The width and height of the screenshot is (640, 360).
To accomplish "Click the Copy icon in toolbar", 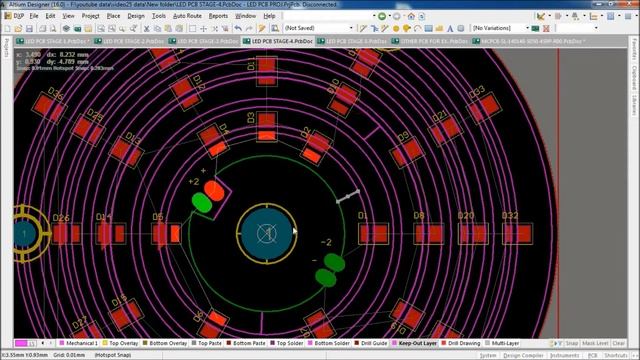I will click(157, 29).
